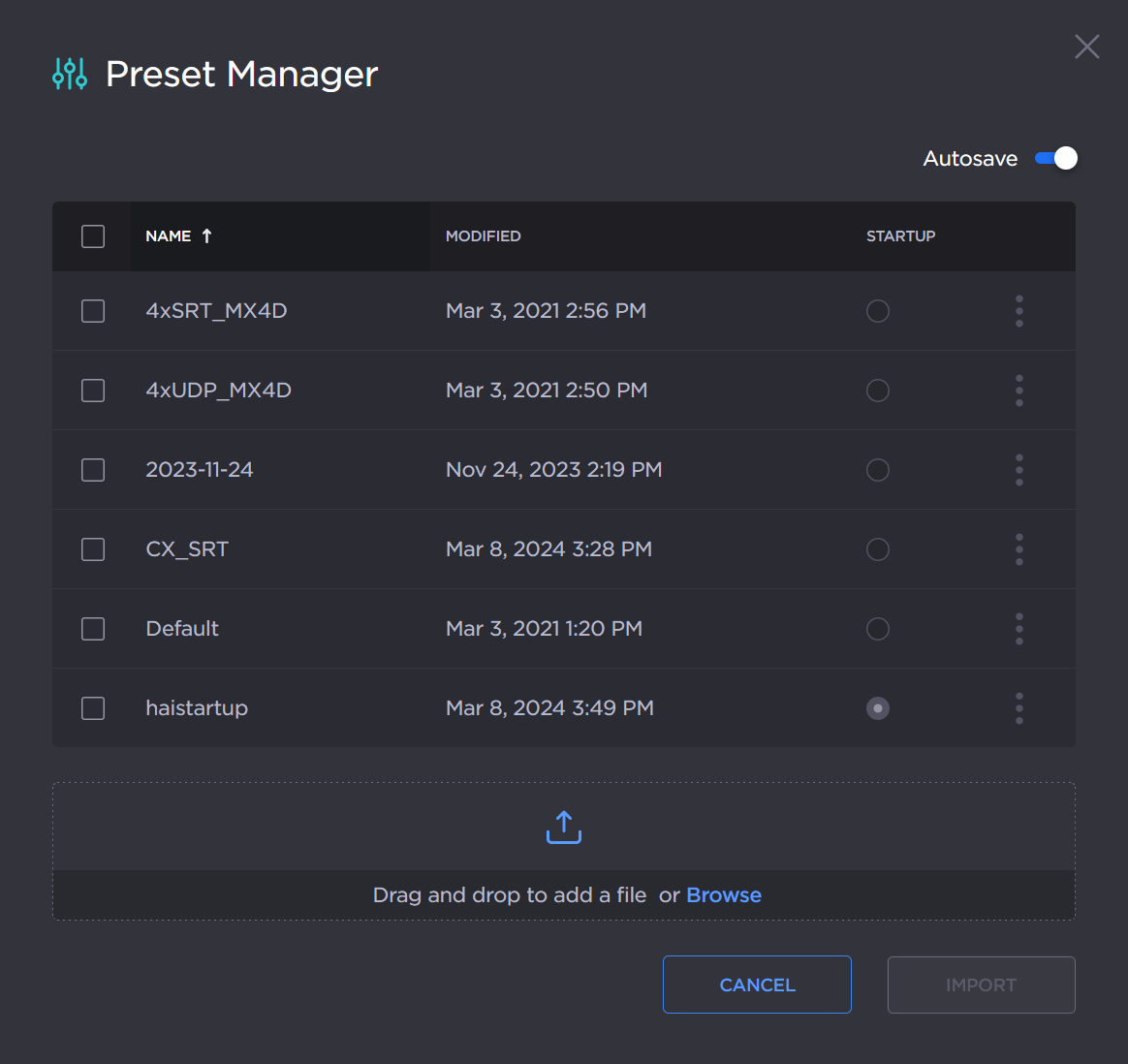This screenshot has width=1128, height=1064.
Task: Click the Browse link to add a file
Action: [x=723, y=895]
